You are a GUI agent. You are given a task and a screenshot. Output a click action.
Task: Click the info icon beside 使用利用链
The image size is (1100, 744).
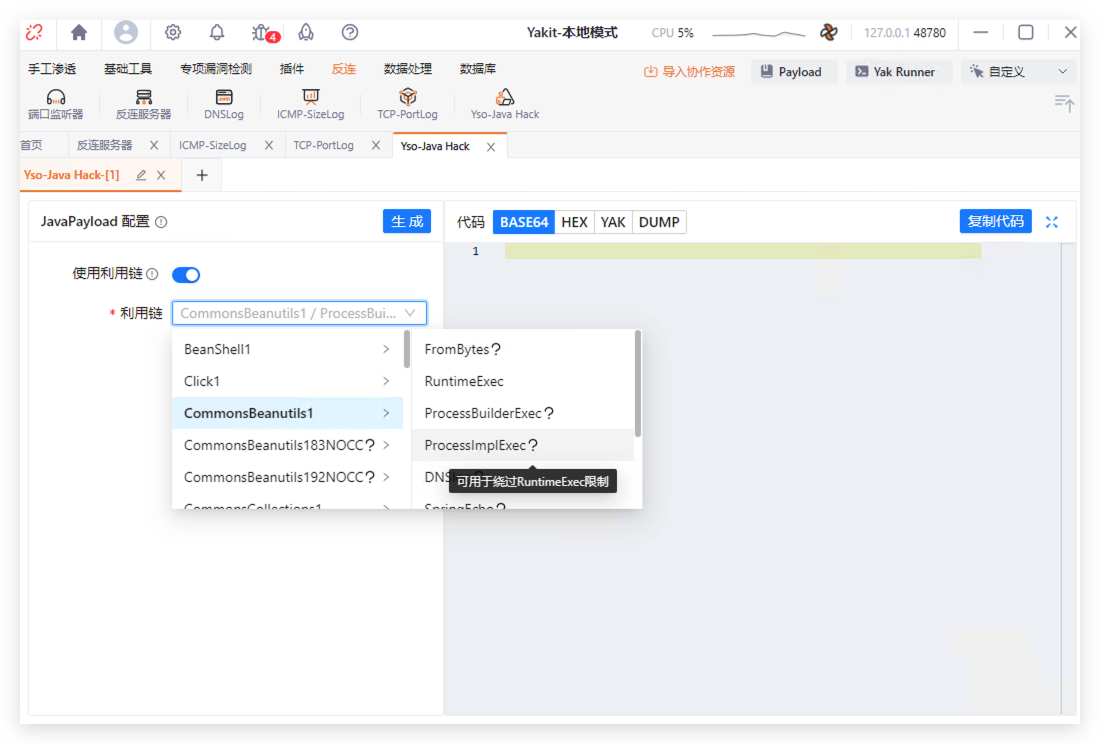click(152, 274)
